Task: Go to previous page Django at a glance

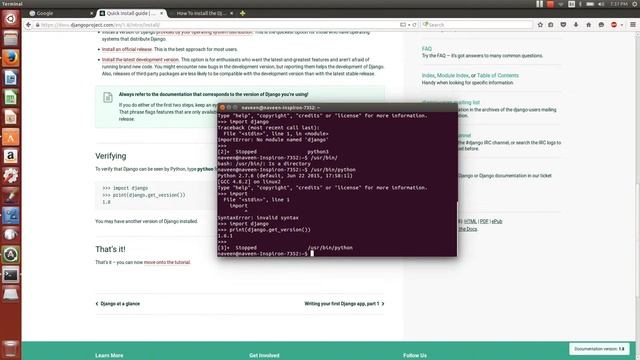Action: (118, 304)
